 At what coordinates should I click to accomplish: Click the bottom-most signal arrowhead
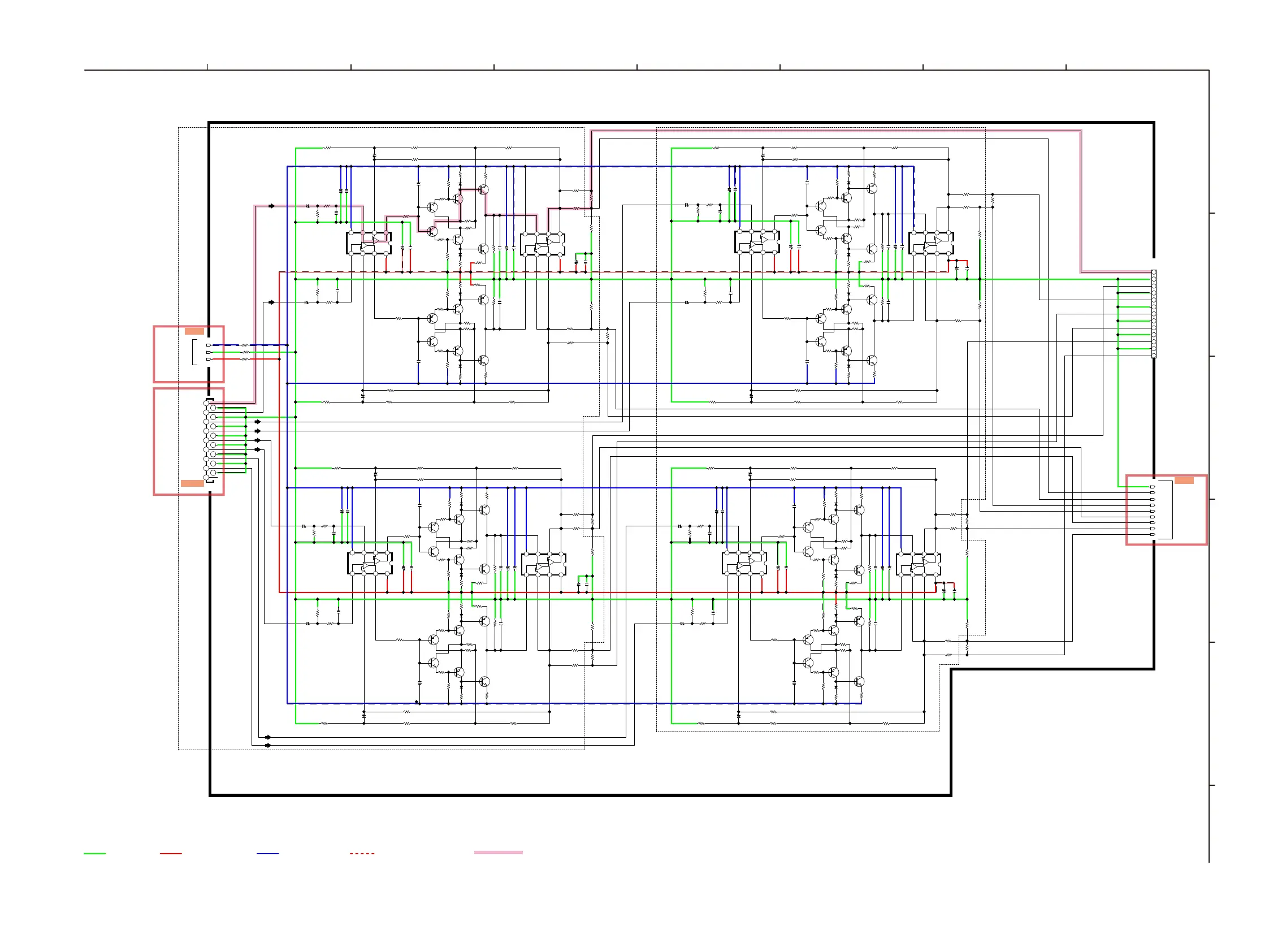[x=268, y=745]
